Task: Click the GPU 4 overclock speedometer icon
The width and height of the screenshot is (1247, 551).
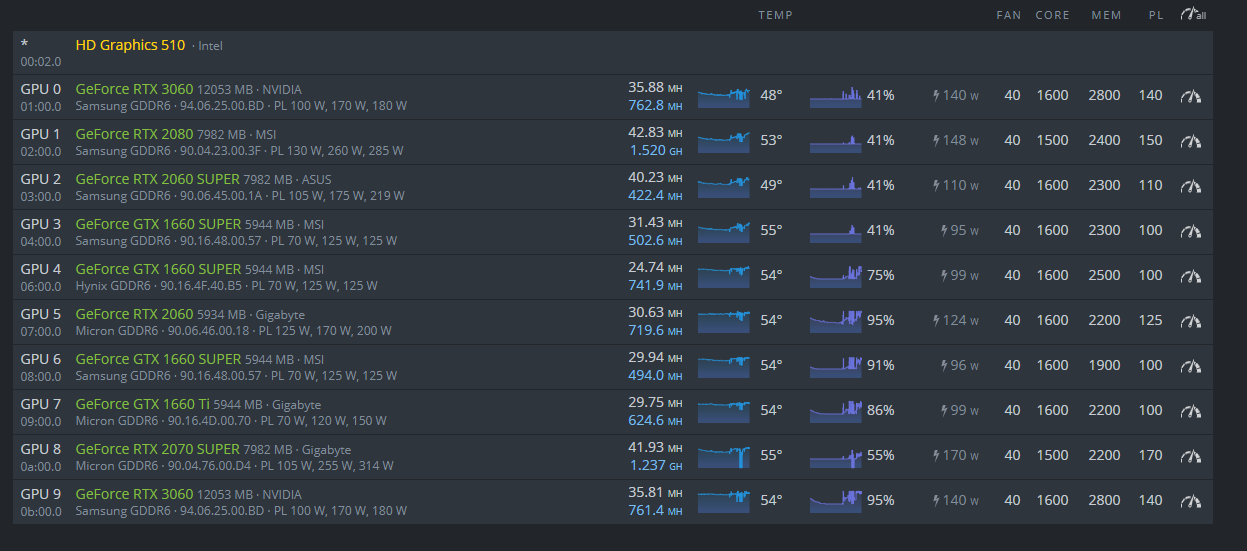Action: (1190, 276)
